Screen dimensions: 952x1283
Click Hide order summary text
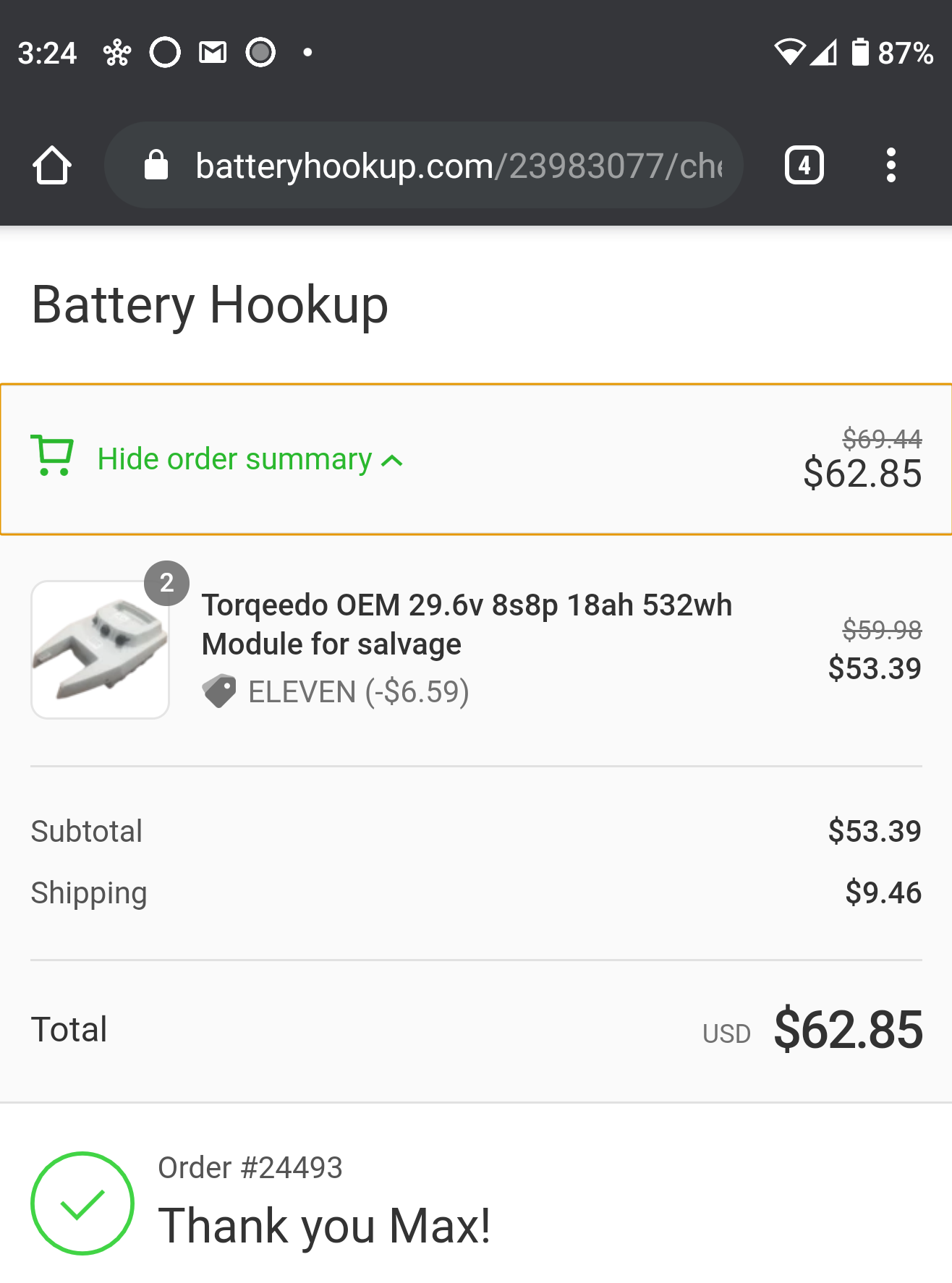coord(234,459)
